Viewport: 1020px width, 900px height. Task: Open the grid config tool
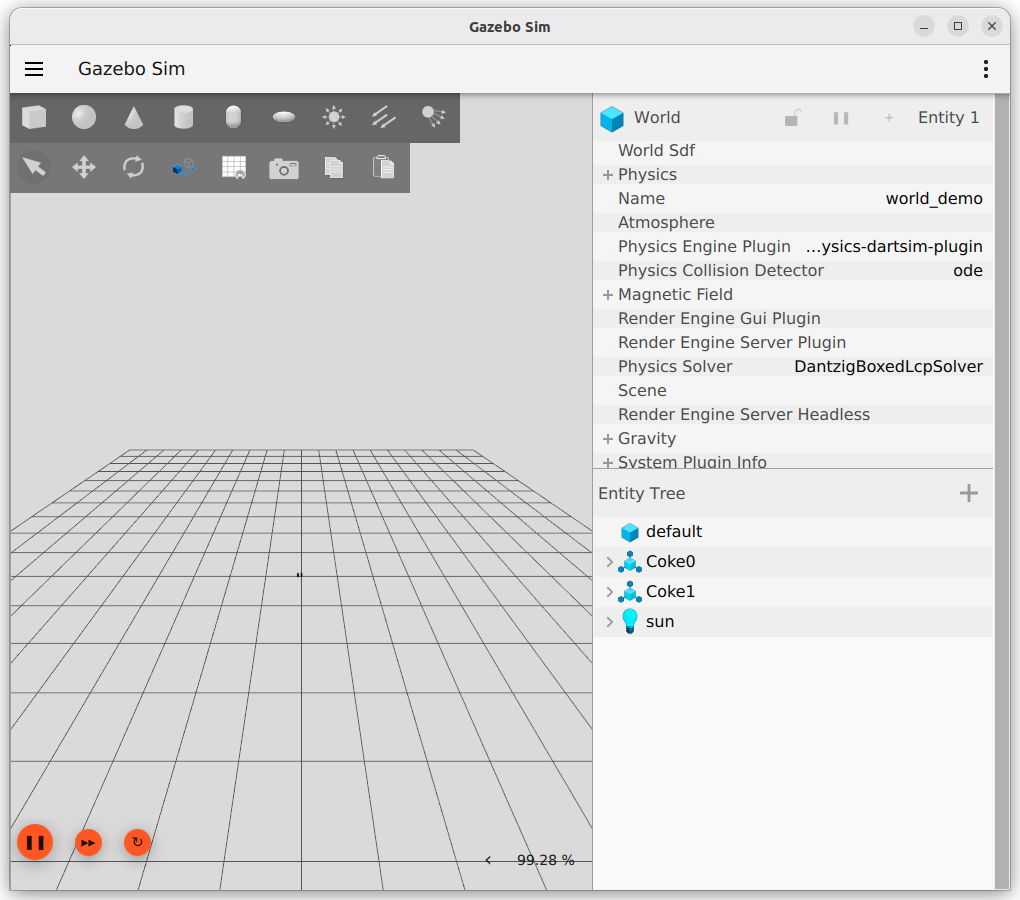234,167
